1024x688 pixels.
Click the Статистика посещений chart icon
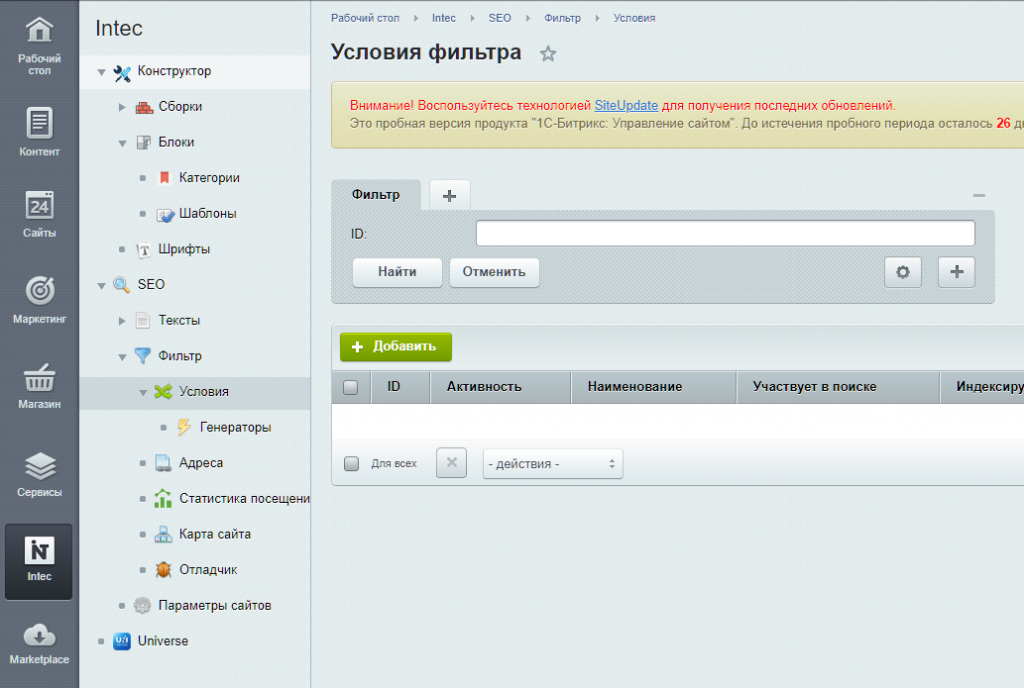[163, 499]
